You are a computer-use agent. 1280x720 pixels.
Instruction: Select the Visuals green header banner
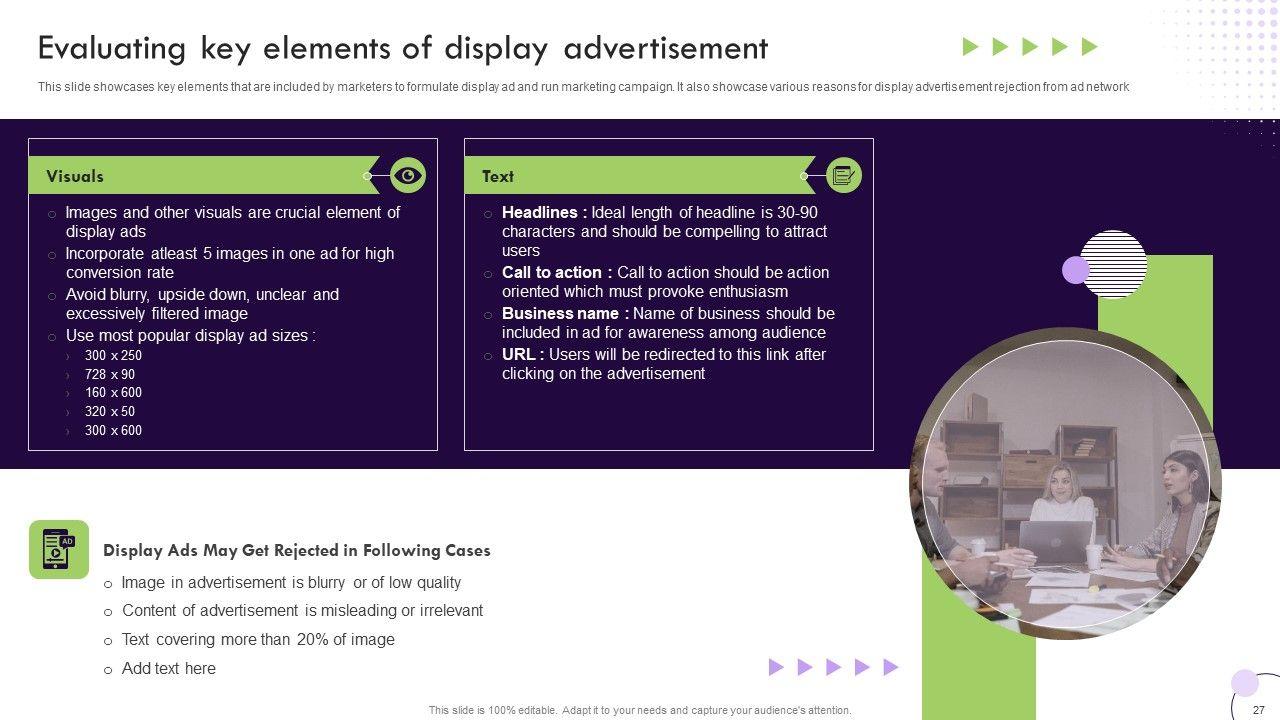tap(200, 176)
